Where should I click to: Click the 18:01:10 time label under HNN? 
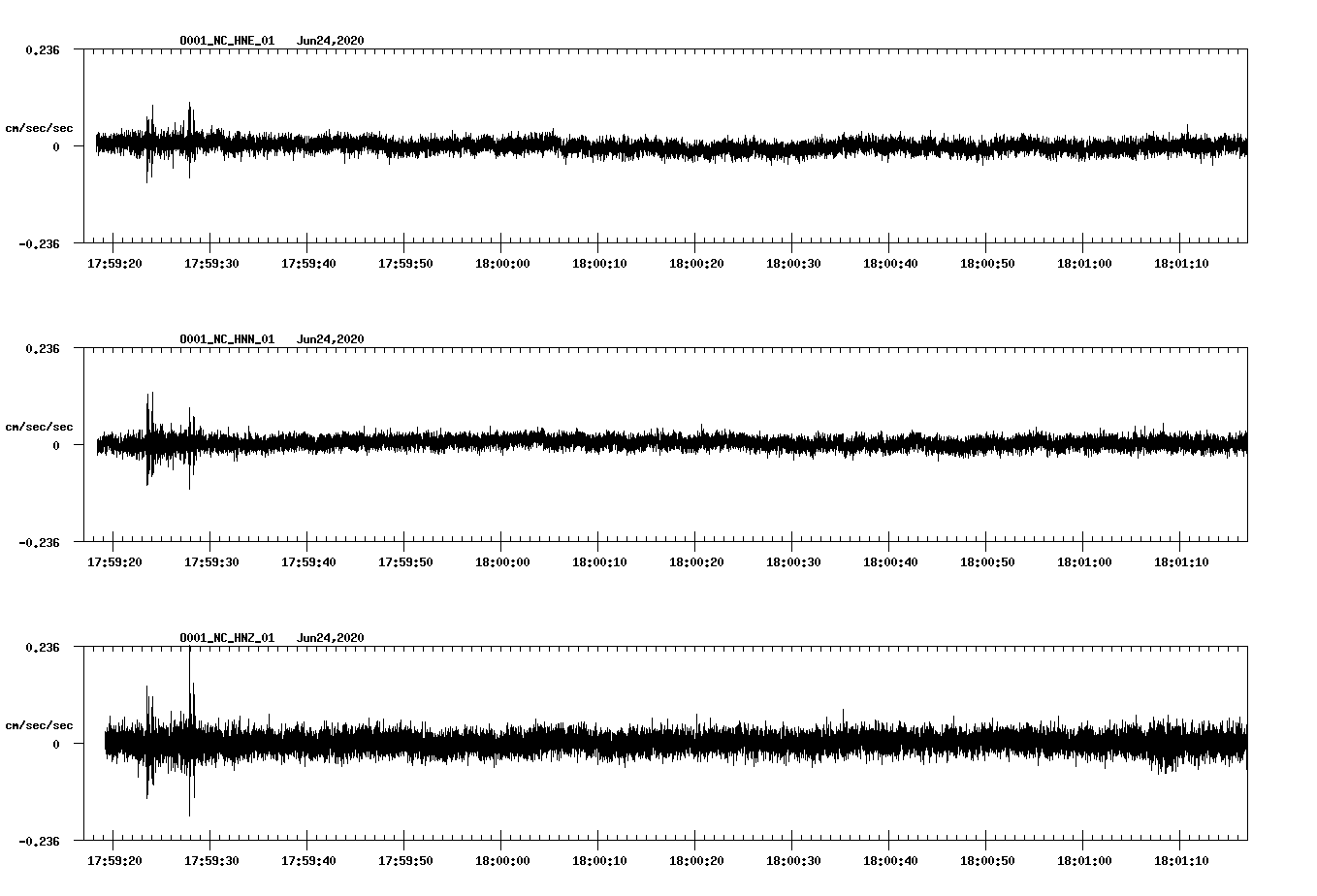[1181, 561]
